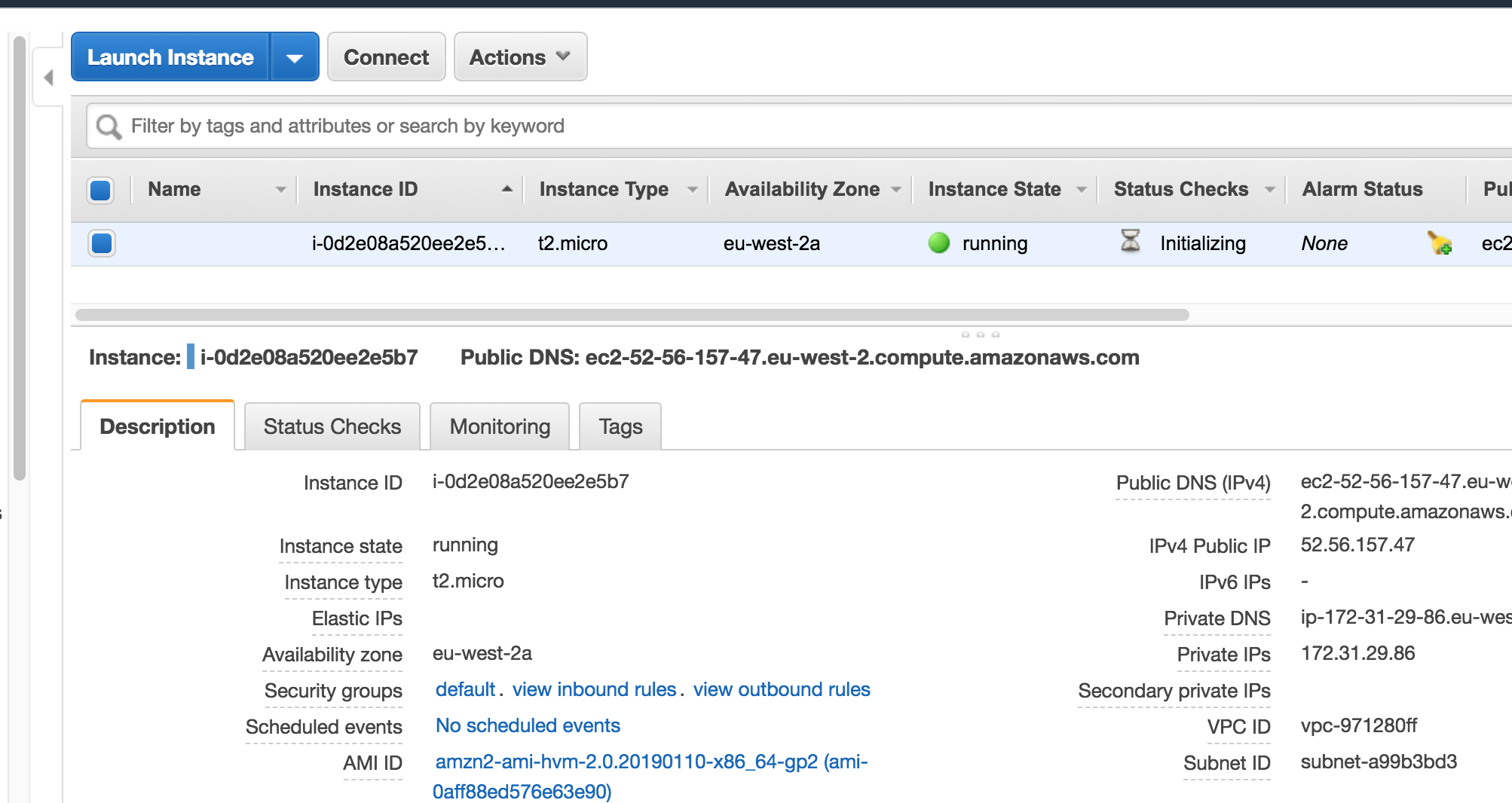Click the hourglass Initializing status icon
This screenshot has height=803, width=1512.
click(1130, 242)
